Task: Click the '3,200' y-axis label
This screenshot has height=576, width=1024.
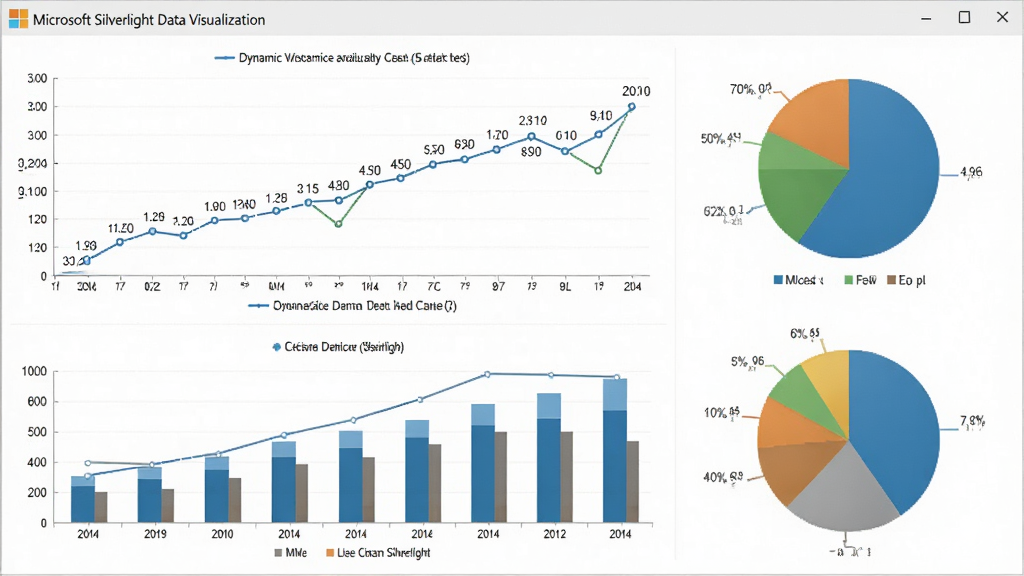Action: 32,163
